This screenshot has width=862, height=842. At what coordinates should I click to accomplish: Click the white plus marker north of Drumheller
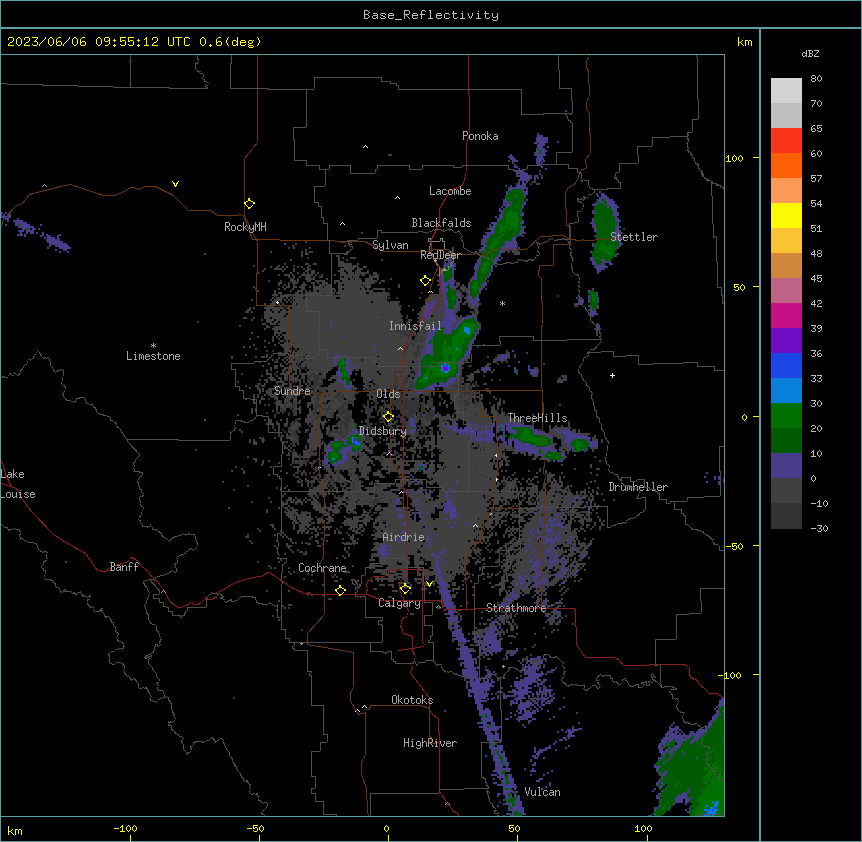click(612, 375)
